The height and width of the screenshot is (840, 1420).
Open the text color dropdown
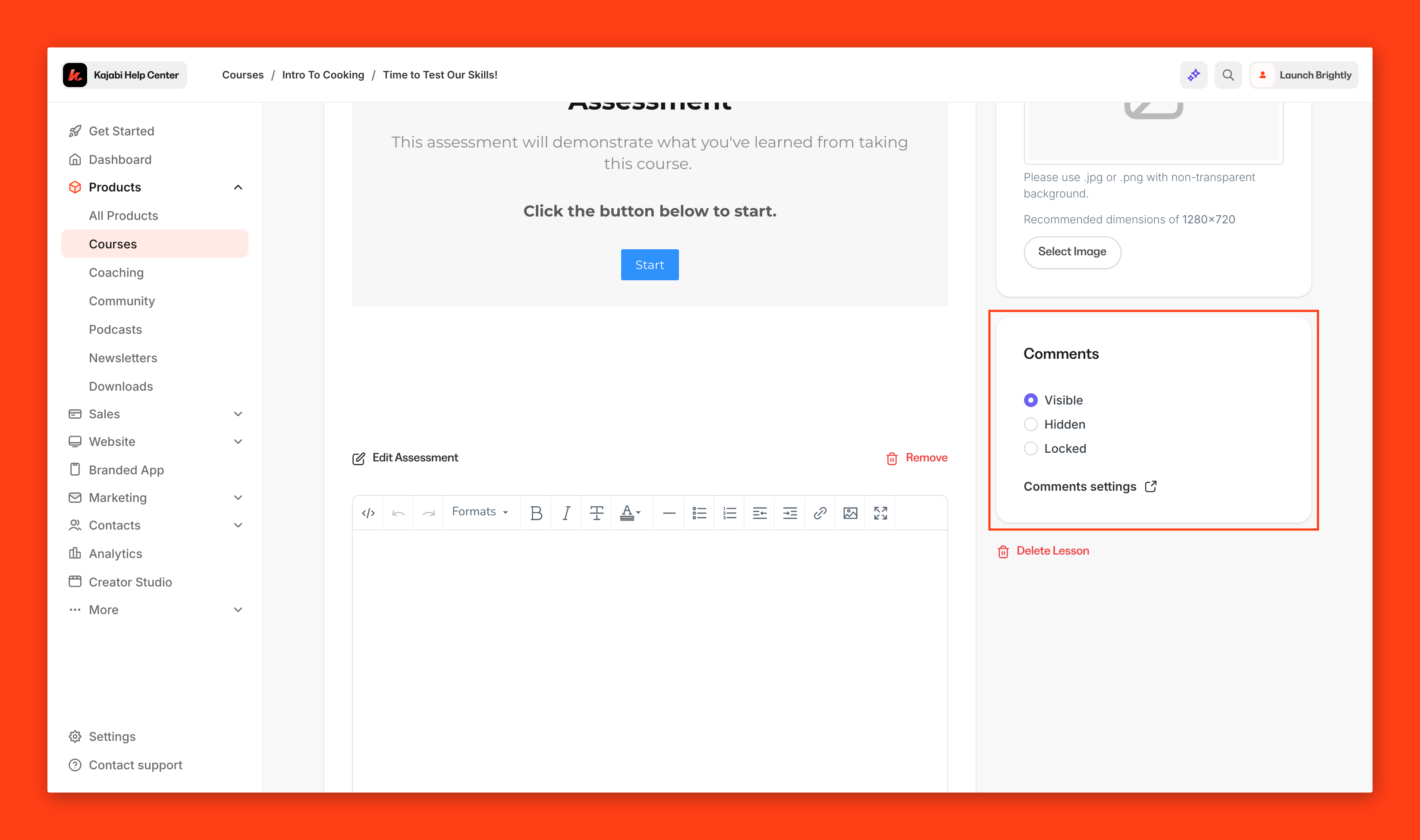click(x=630, y=513)
